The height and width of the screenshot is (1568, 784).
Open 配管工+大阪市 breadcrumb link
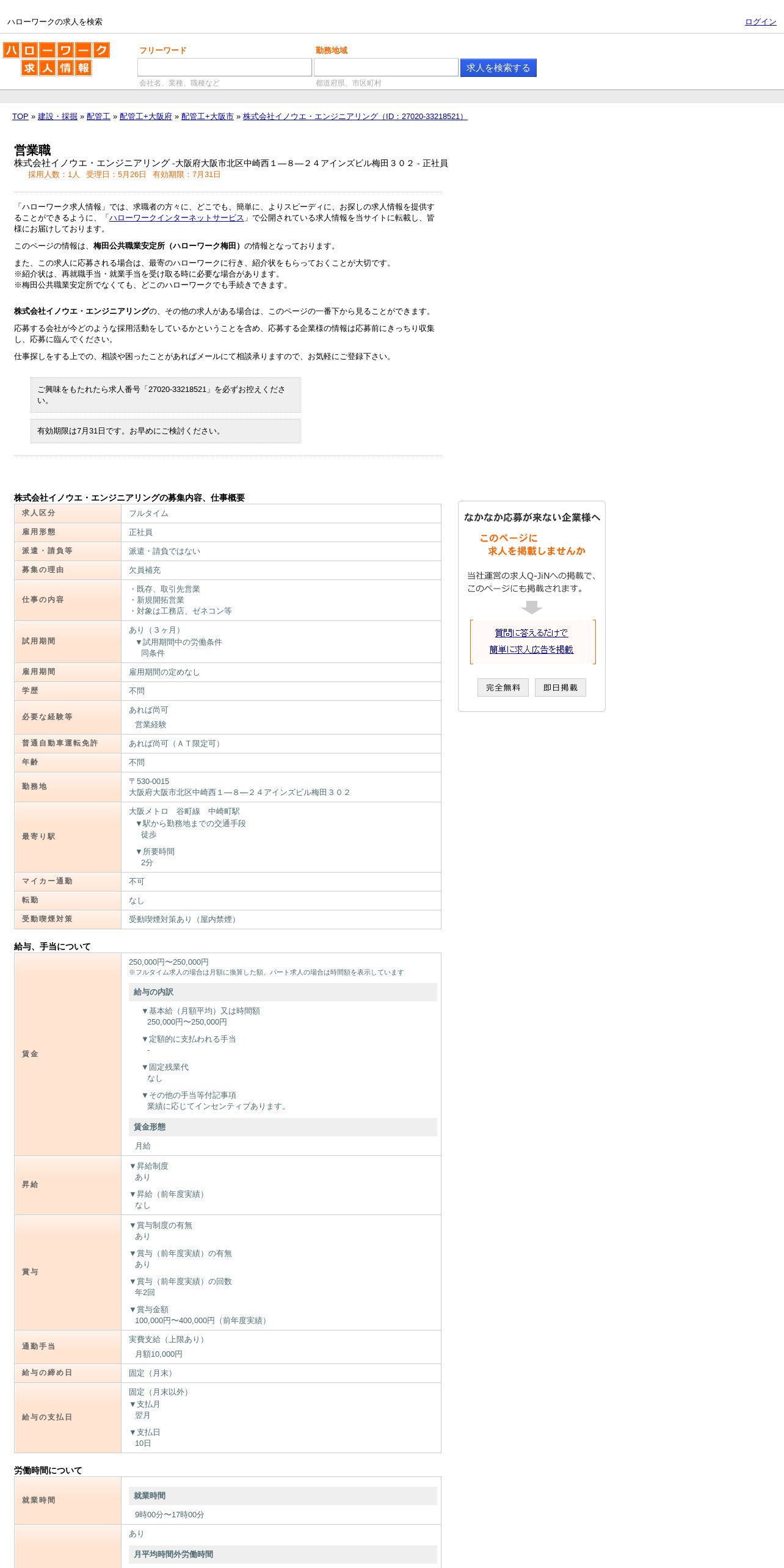coord(208,117)
